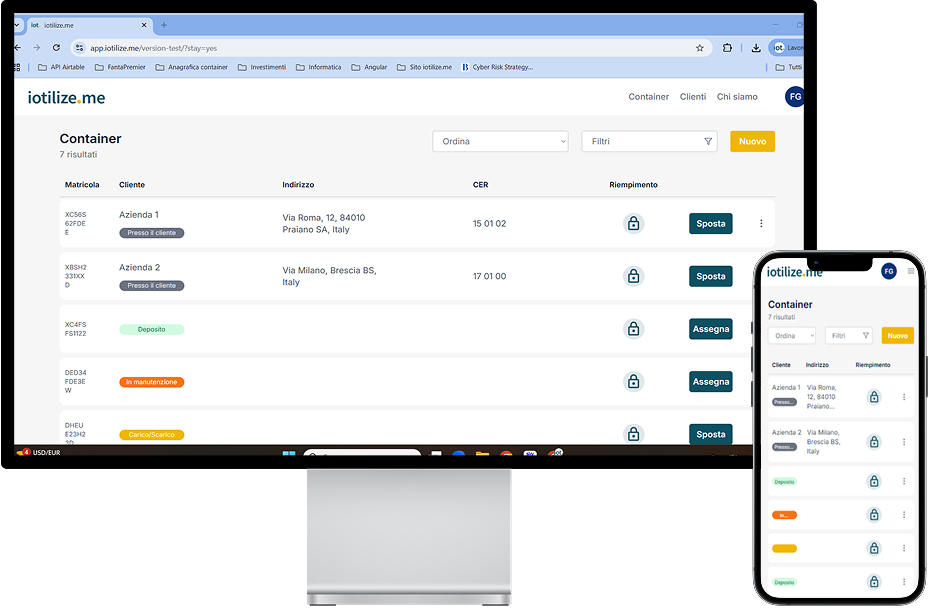Image resolution: width=929 pixels, height=614 pixels.
Task: Click the In manutenzione status badge on desktop
Action: [152, 382]
